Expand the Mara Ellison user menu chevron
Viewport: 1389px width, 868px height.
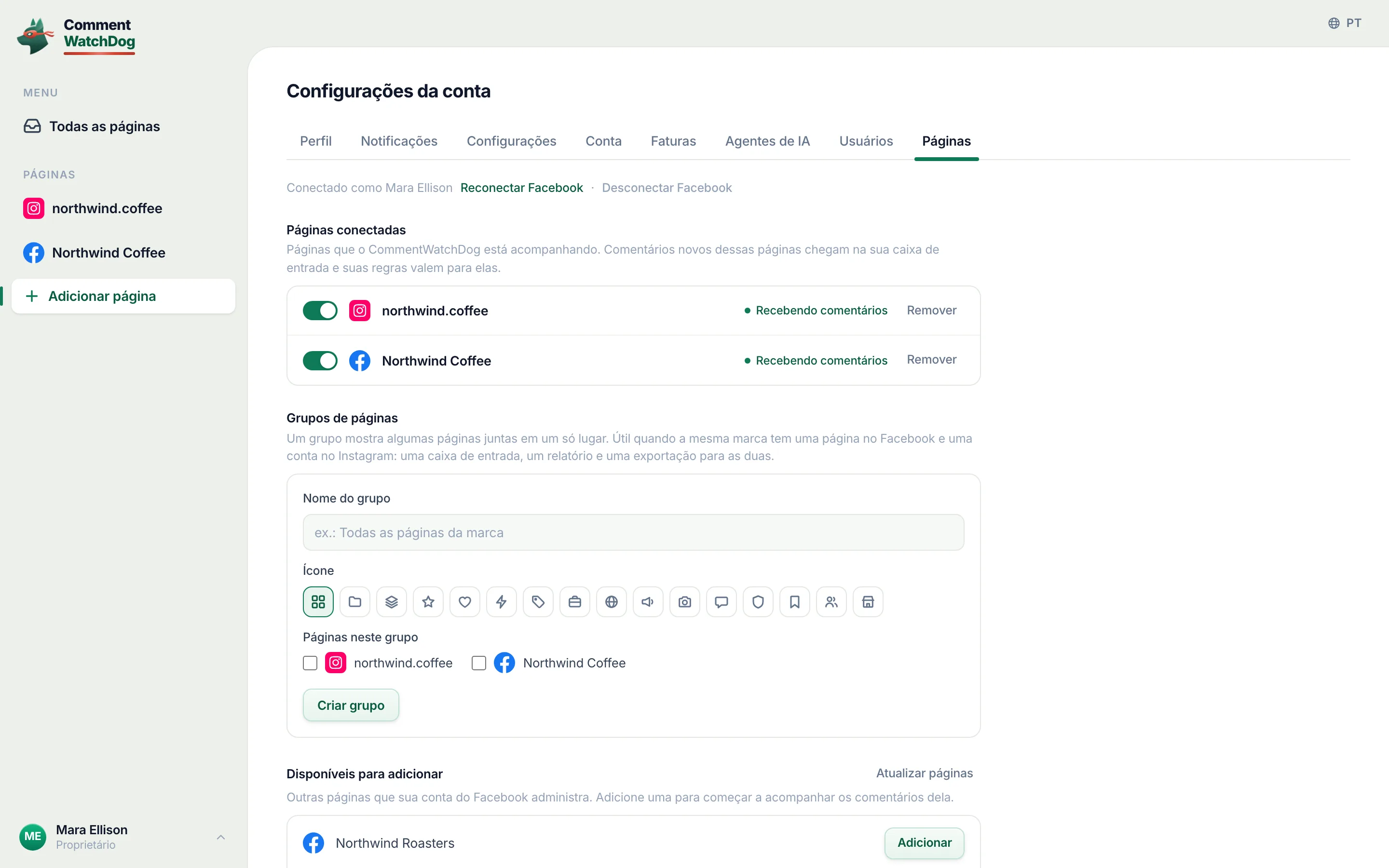click(x=220, y=837)
